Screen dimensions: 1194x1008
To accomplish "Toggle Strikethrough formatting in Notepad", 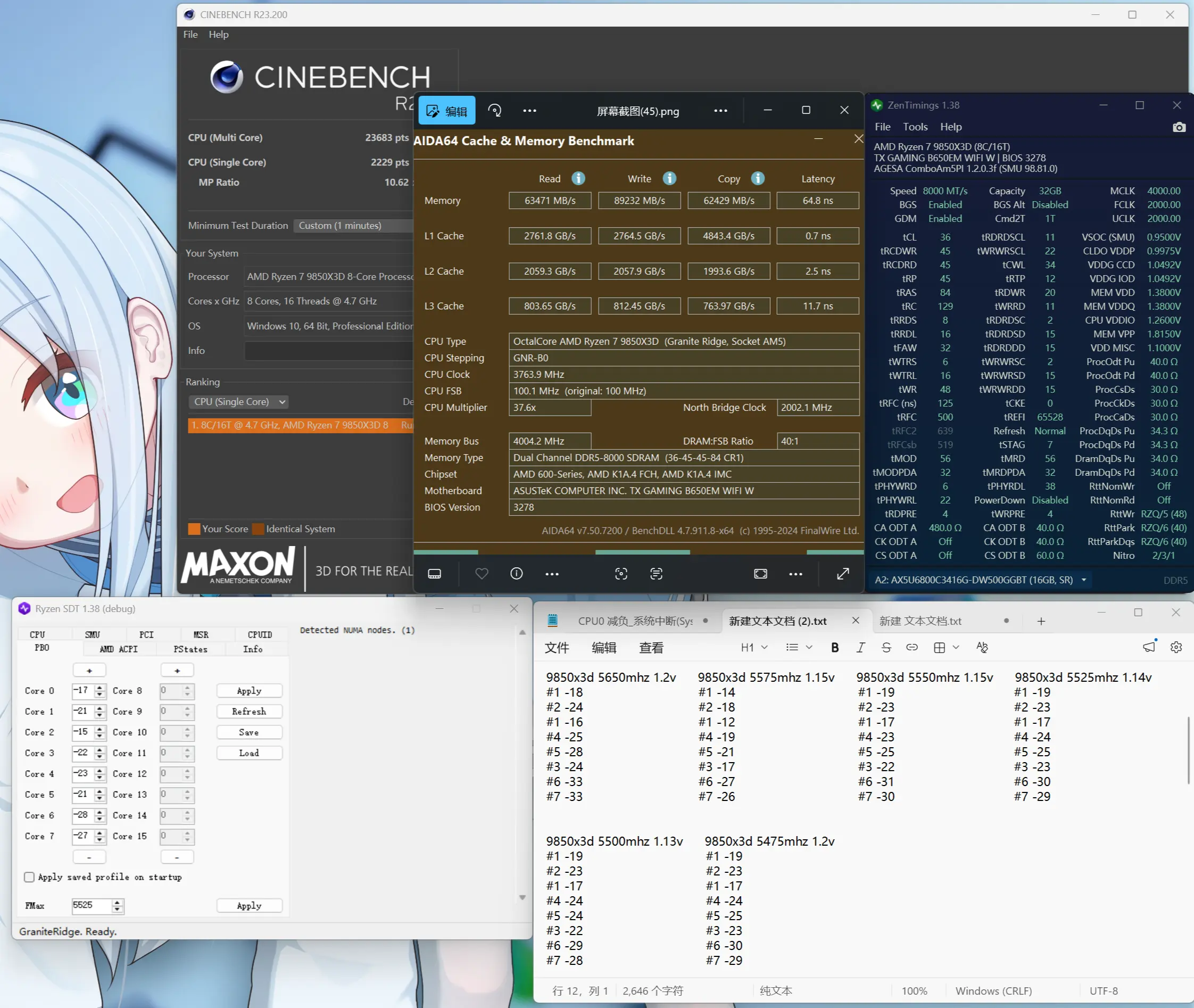I will [x=886, y=647].
